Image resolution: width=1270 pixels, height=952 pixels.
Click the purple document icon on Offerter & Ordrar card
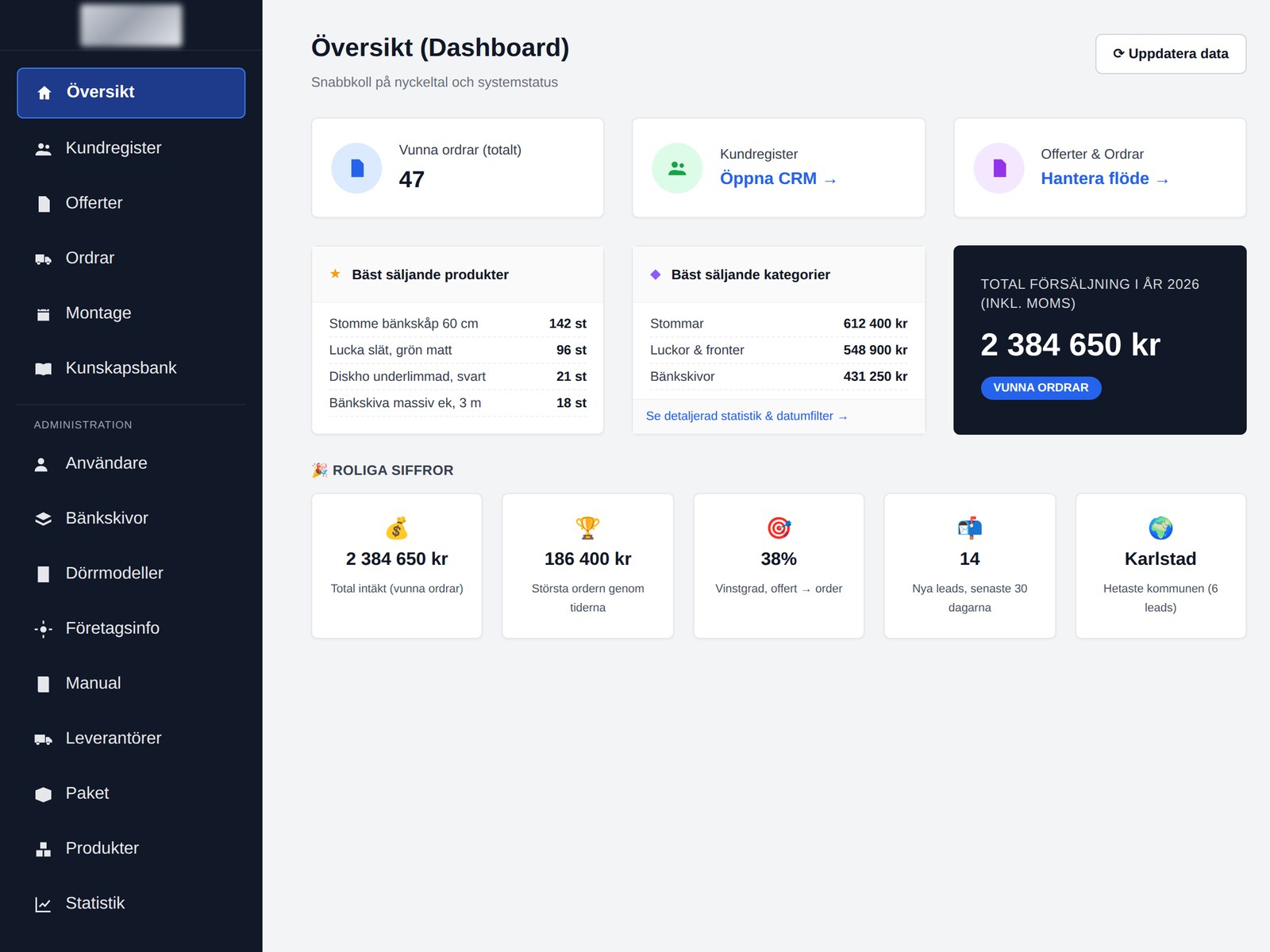click(x=999, y=168)
